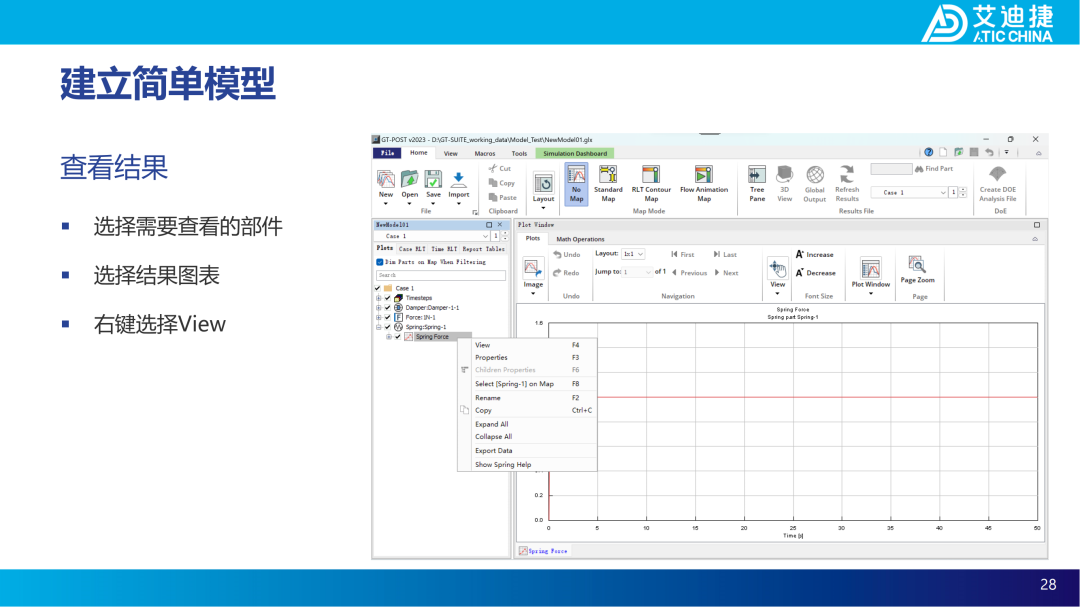Select the Flow Animation Map icon

703,174
